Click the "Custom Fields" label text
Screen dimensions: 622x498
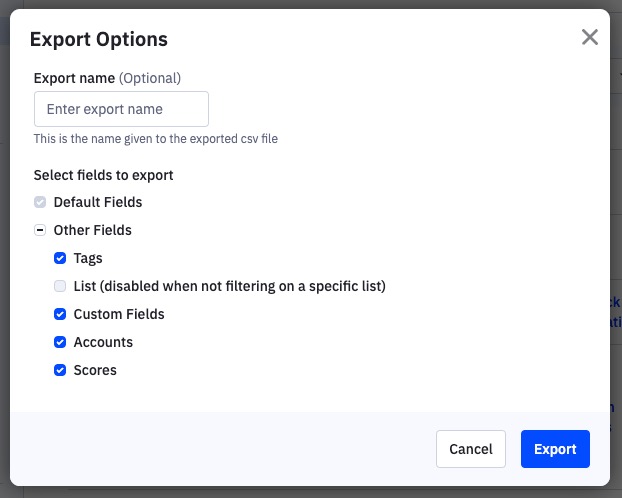(x=119, y=314)
